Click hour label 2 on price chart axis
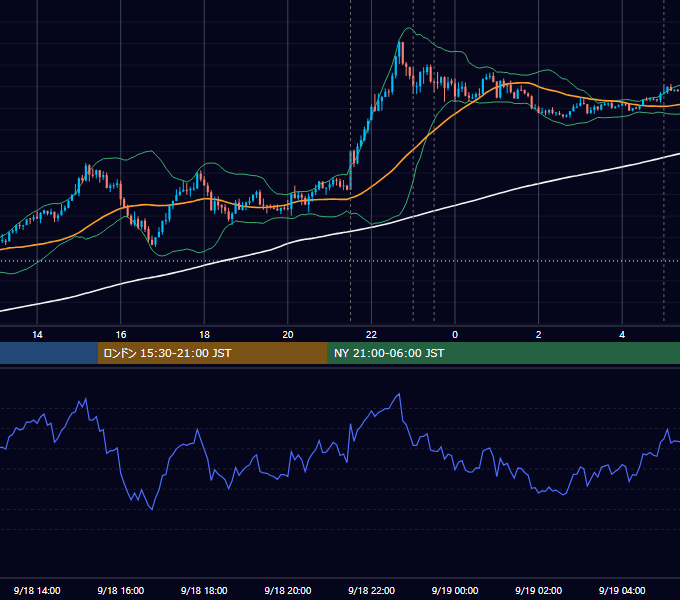Image resolution: width=680 pixels, height=600 pixels. click(539, 335)
